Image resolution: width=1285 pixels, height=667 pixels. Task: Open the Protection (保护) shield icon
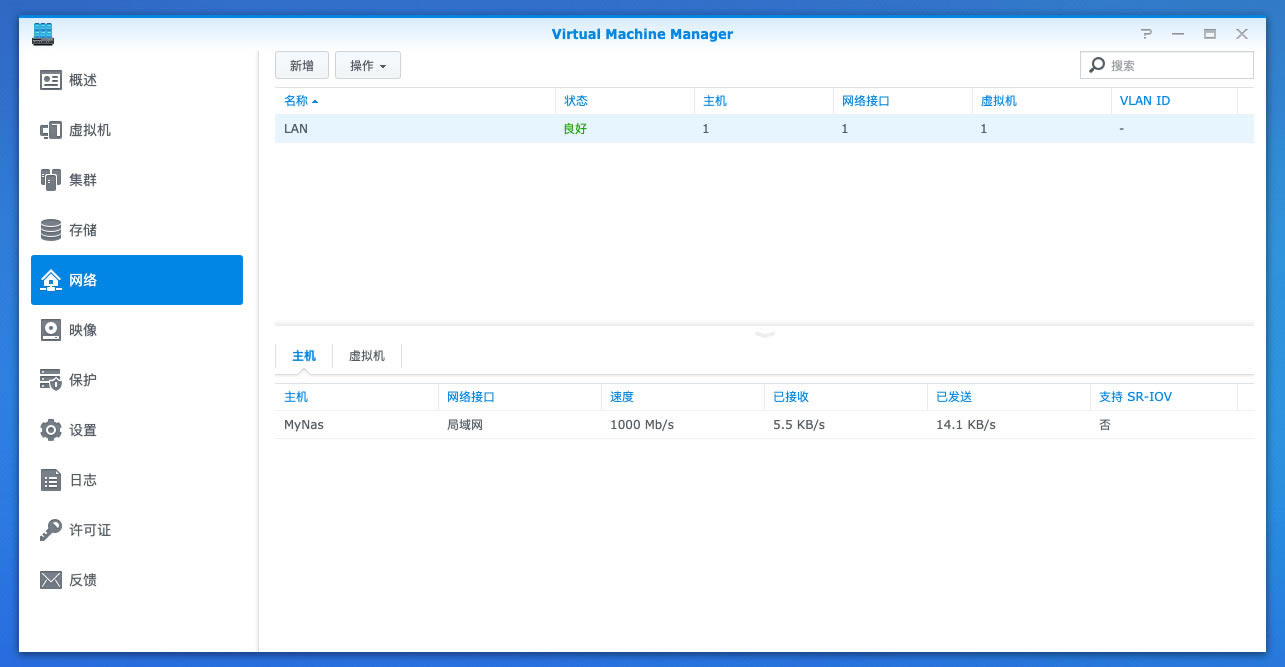pyautogui.click(x=51, y=380)
